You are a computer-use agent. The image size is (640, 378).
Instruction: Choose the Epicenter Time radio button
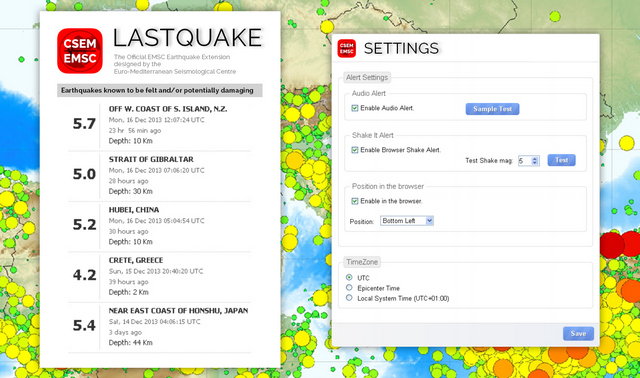(x=349, y=288)
